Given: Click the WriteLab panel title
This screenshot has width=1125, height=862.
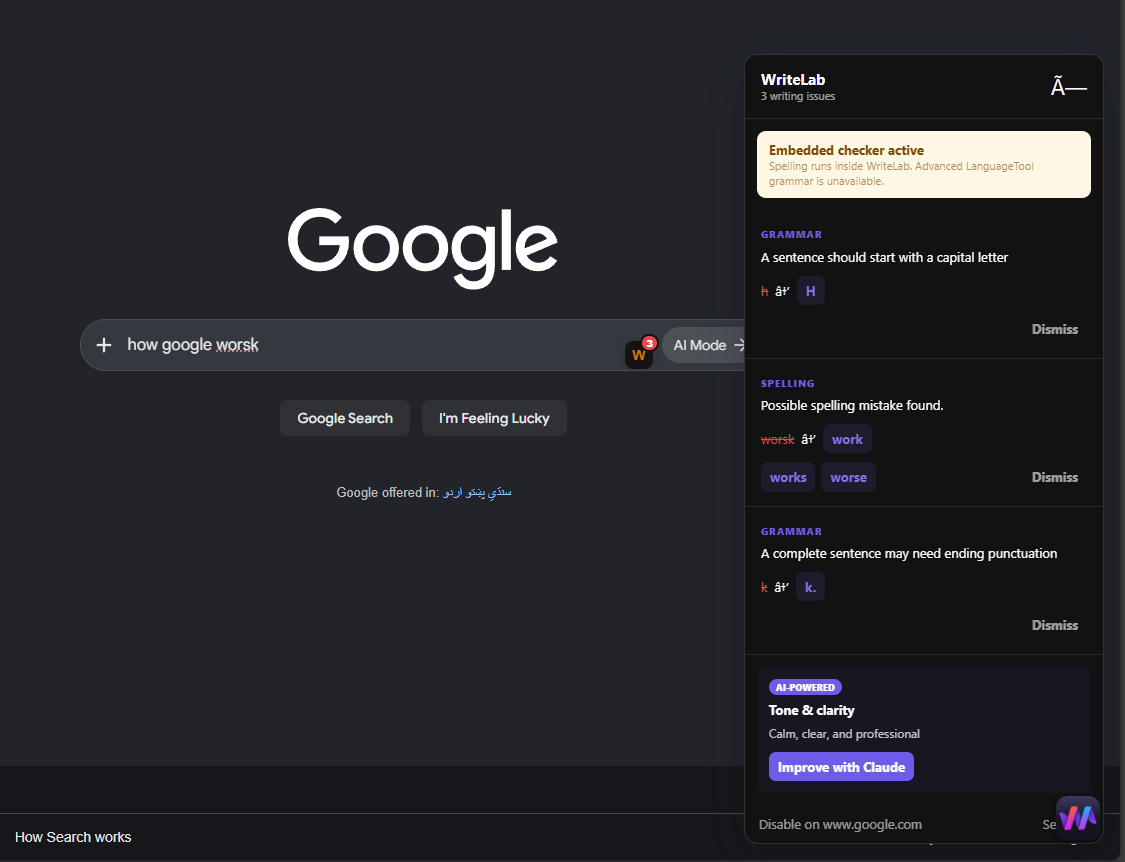Looking at the screenshot, I should 793,80.
